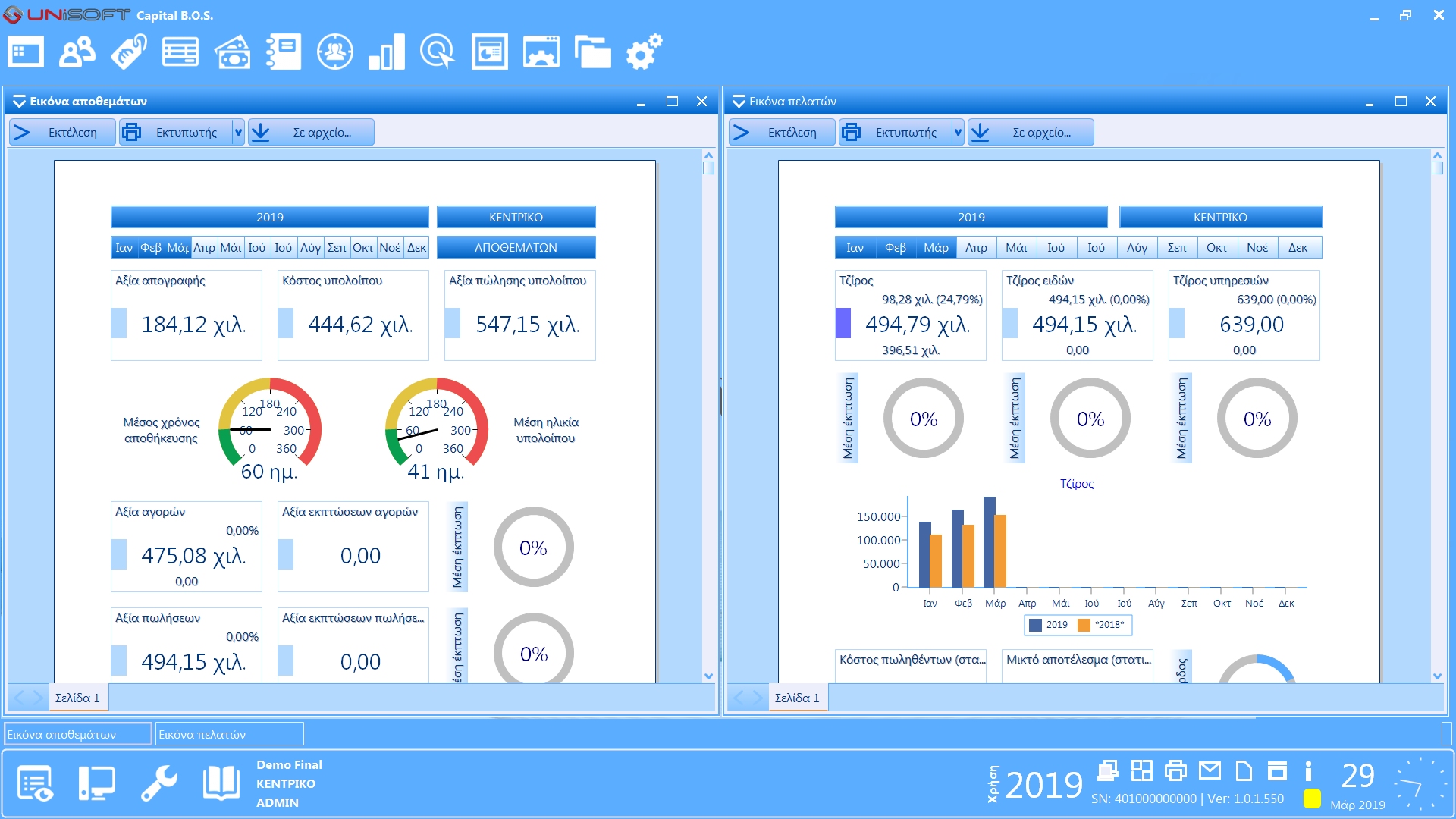
Task: Run Εκτέλεση in Εικόνα πελατών window
Action: (783, 132)
